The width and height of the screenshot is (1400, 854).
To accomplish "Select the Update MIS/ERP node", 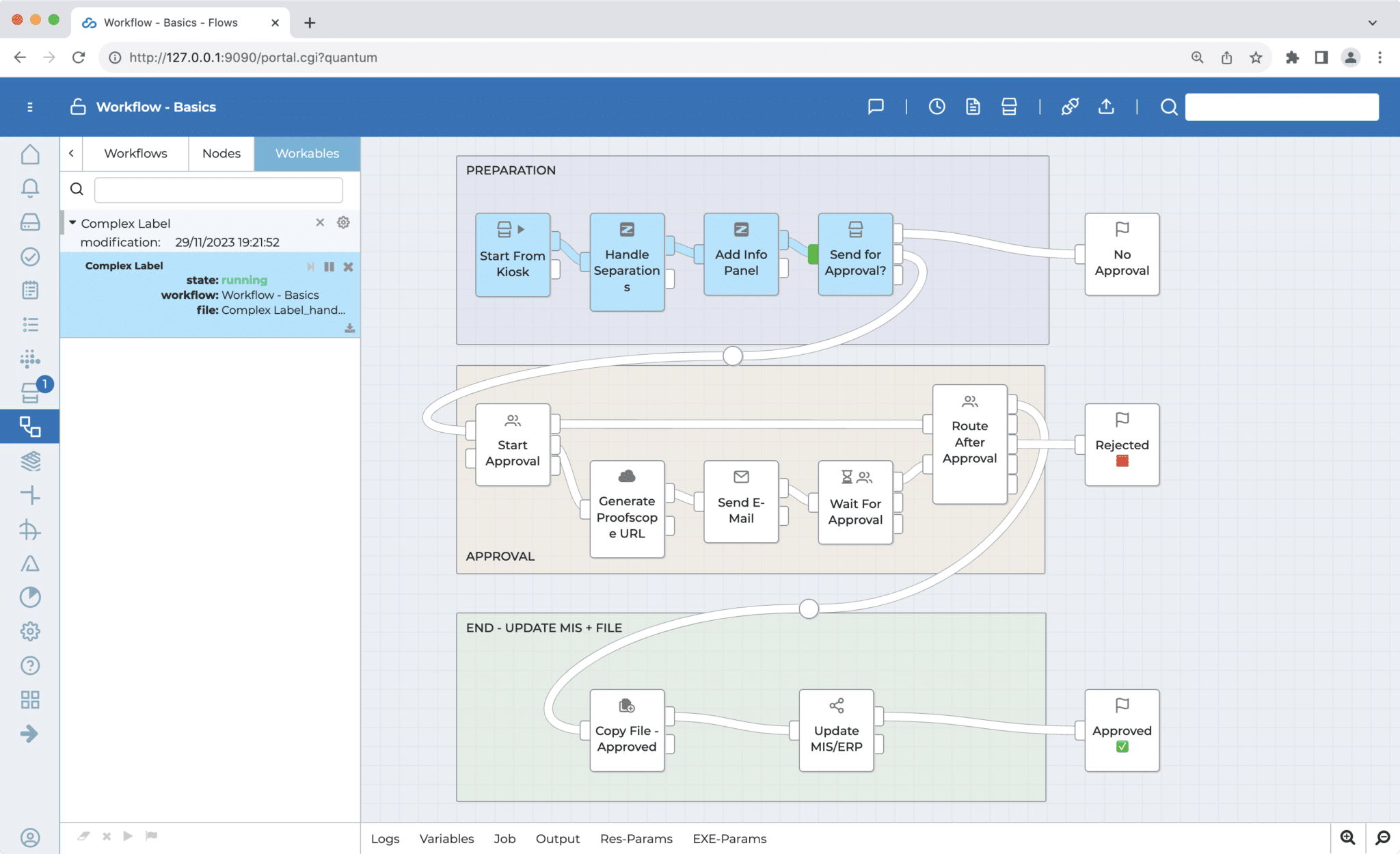I will point(835,730).
